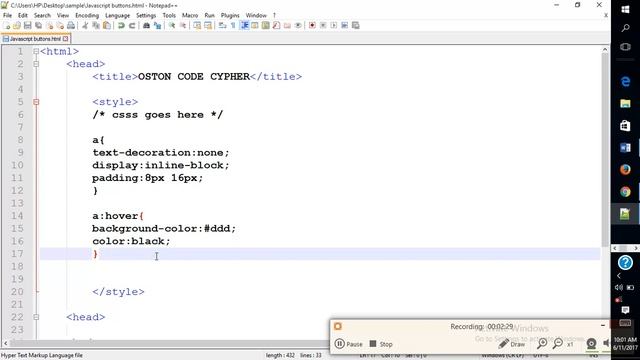Open Document Map from toolbar
This screenshot has width=640, height=360.
pyautogui.click(x=265, y=25)
